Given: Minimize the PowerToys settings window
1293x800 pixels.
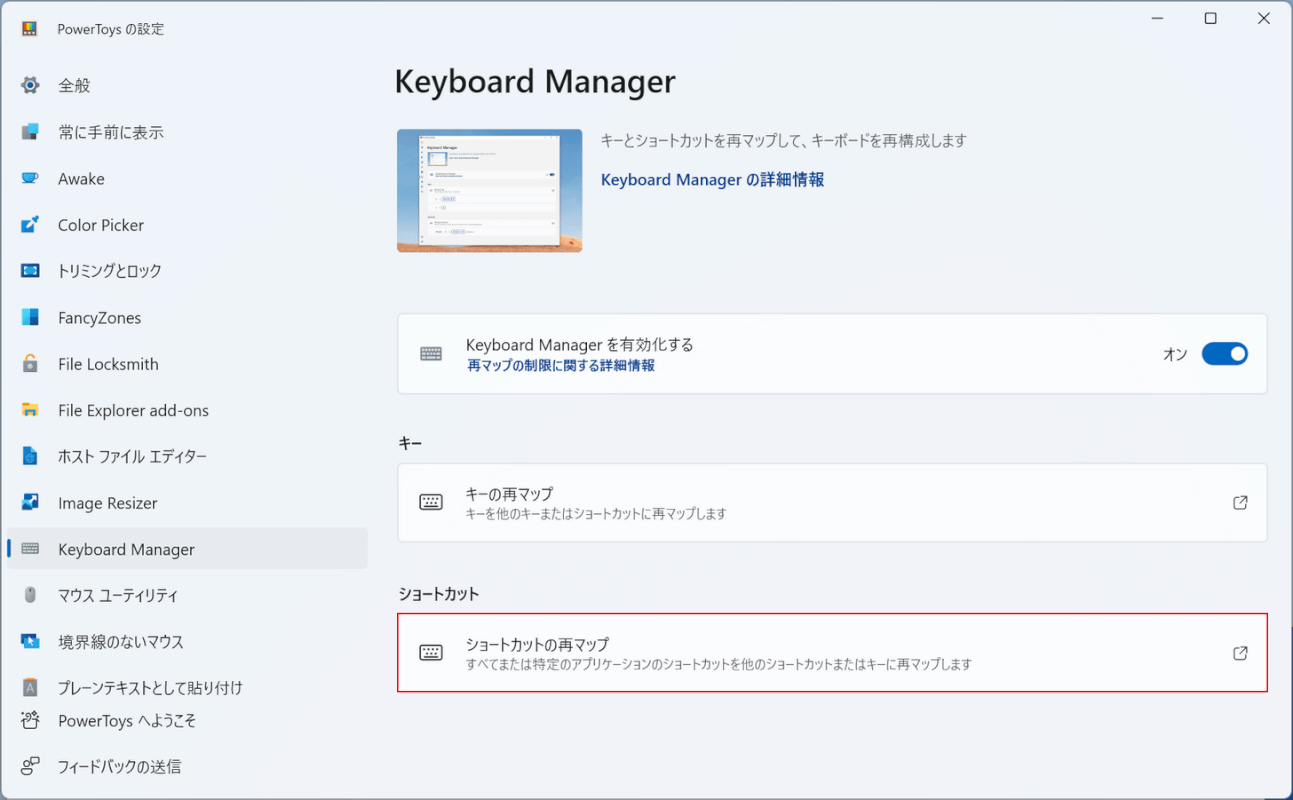Looking at the screenshot, I should pyautogui.click(x=1157, y=18).
